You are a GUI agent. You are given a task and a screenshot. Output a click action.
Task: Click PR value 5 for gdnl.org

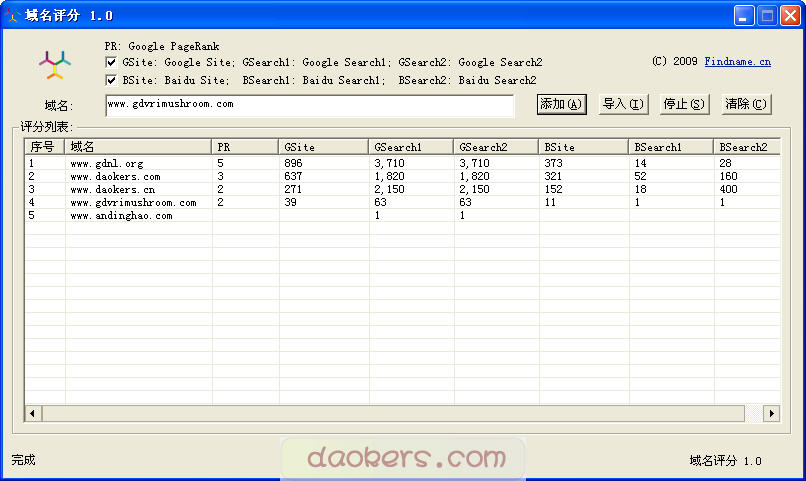click(x=221, y=163)
